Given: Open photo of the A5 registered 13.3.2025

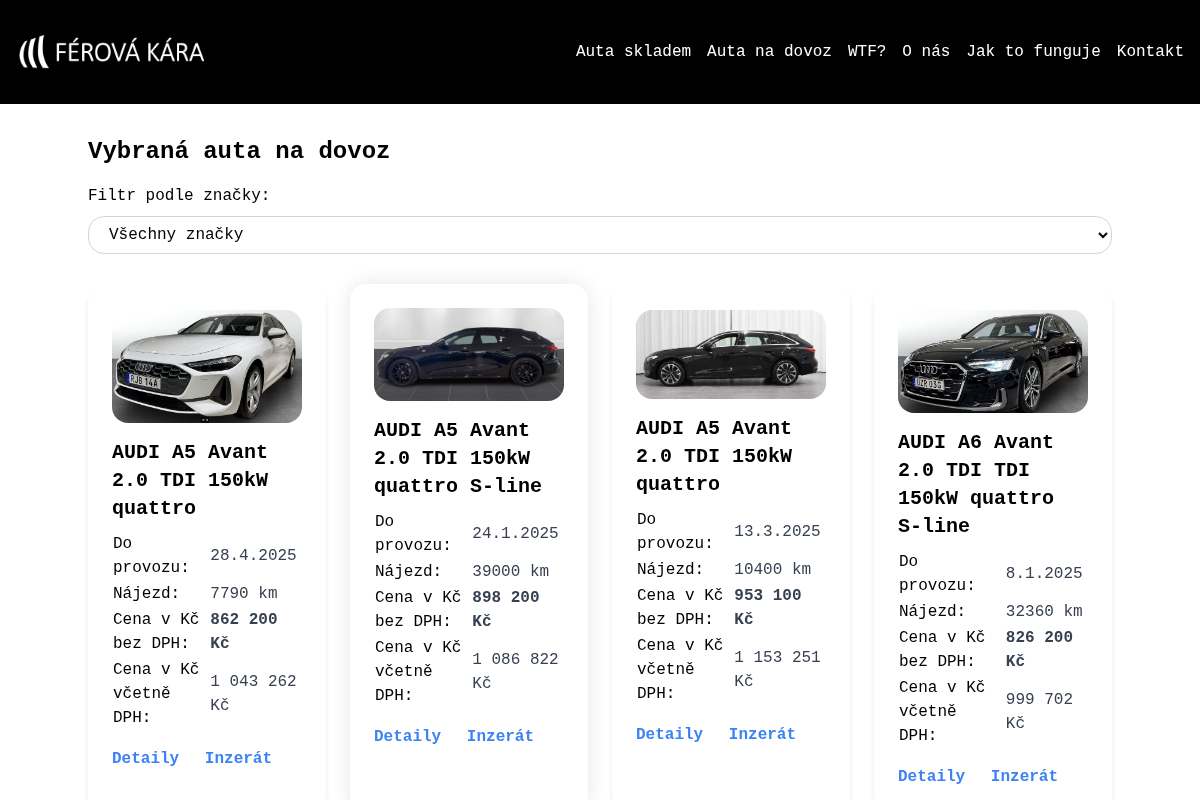Looking at the screenshot, I should pos(731,354).
